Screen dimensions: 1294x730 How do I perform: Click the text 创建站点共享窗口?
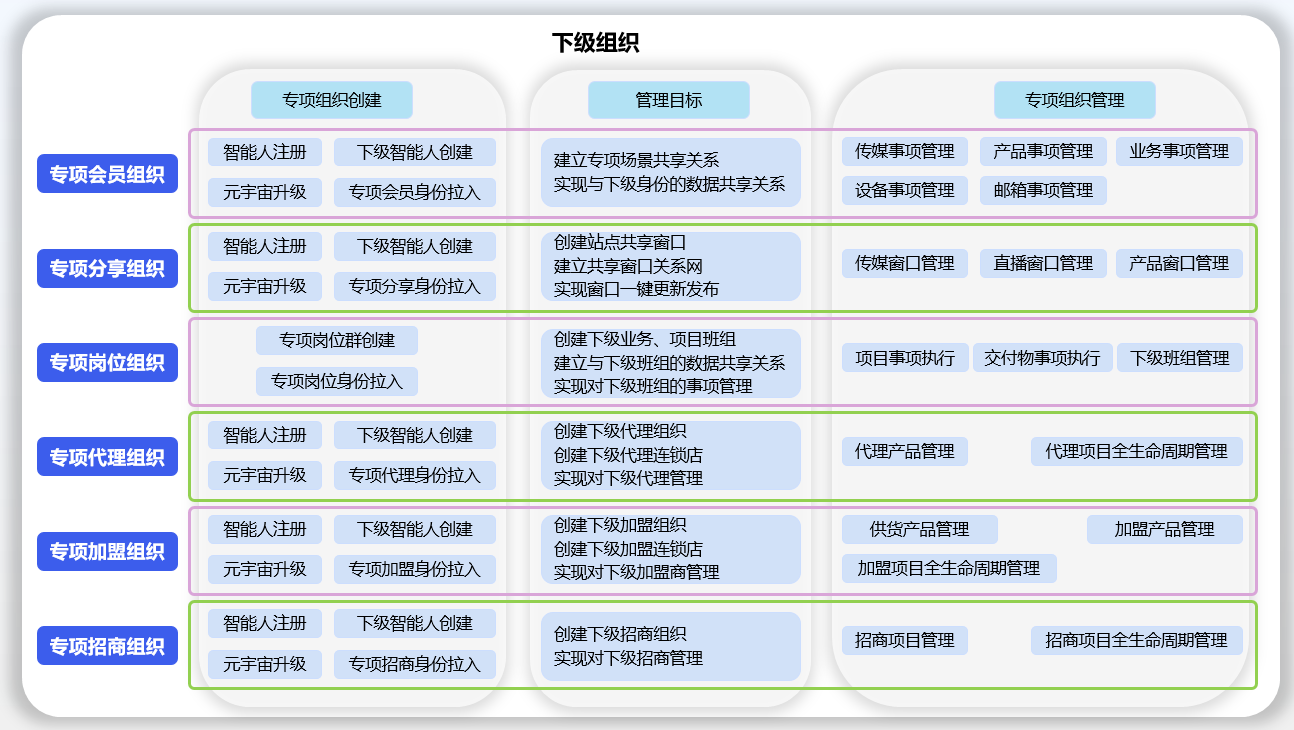[x=620, y=242]
